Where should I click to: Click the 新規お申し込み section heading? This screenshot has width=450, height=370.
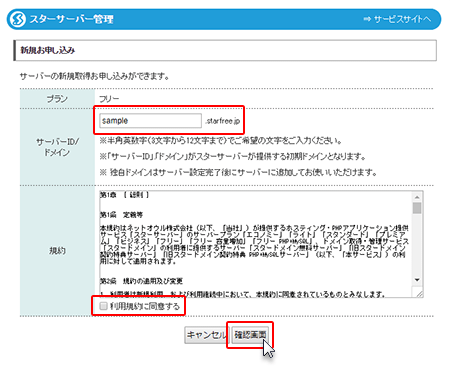click(48, 50)
